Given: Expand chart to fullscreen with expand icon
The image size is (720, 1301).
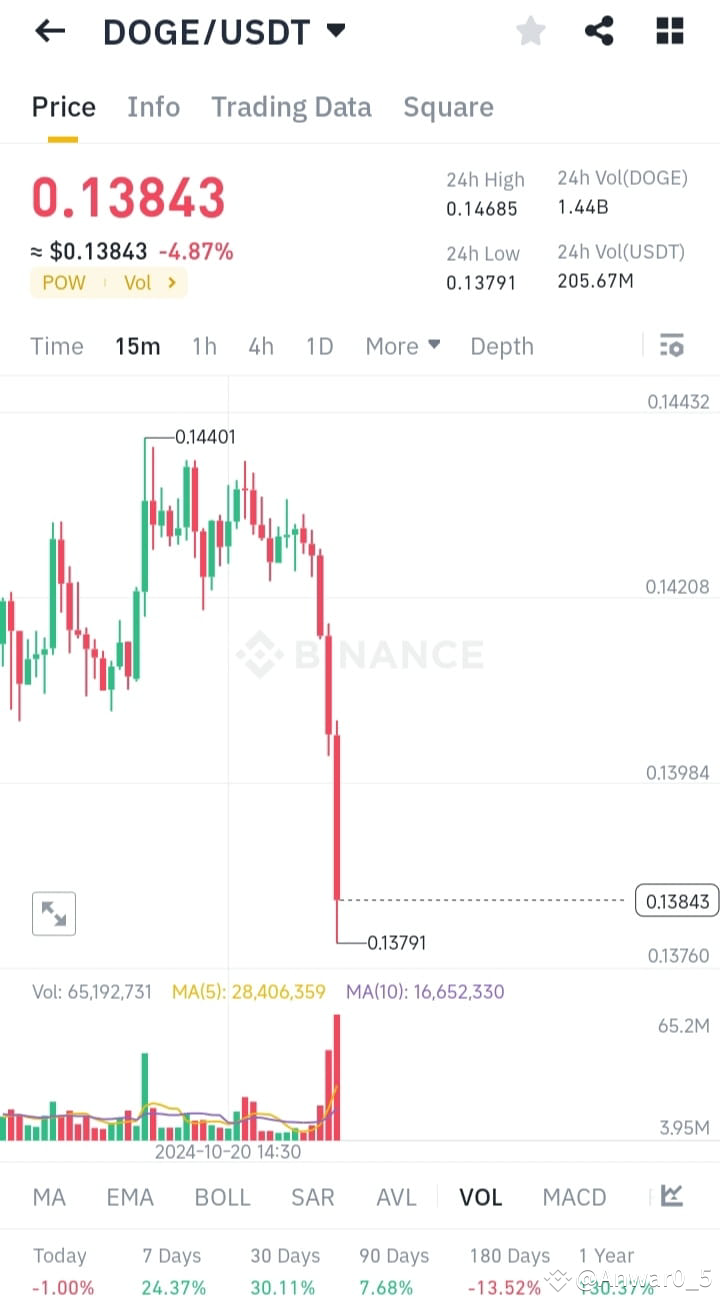Looking at the screenshot, I should pos(53,913).
